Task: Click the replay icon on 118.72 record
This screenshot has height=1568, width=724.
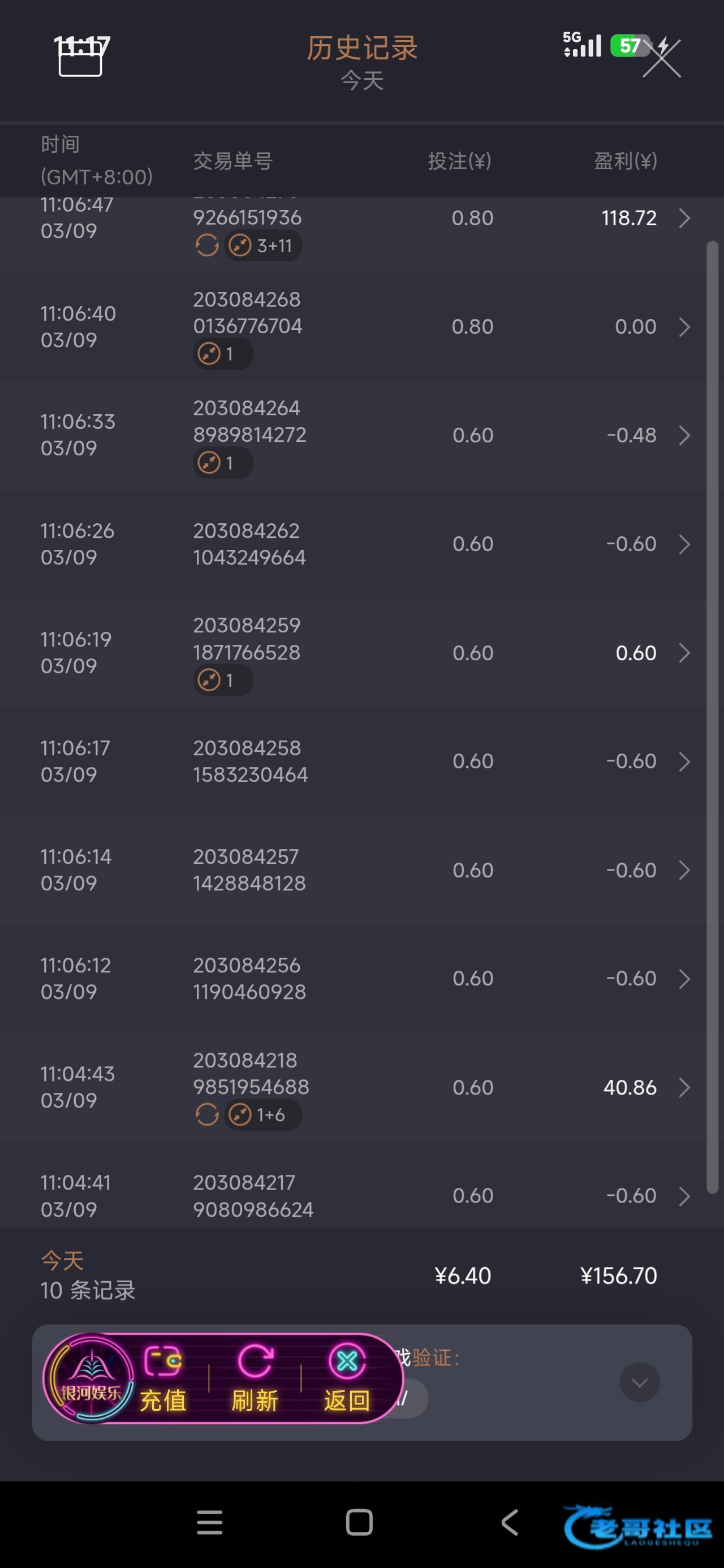Action: coord(207,246)
